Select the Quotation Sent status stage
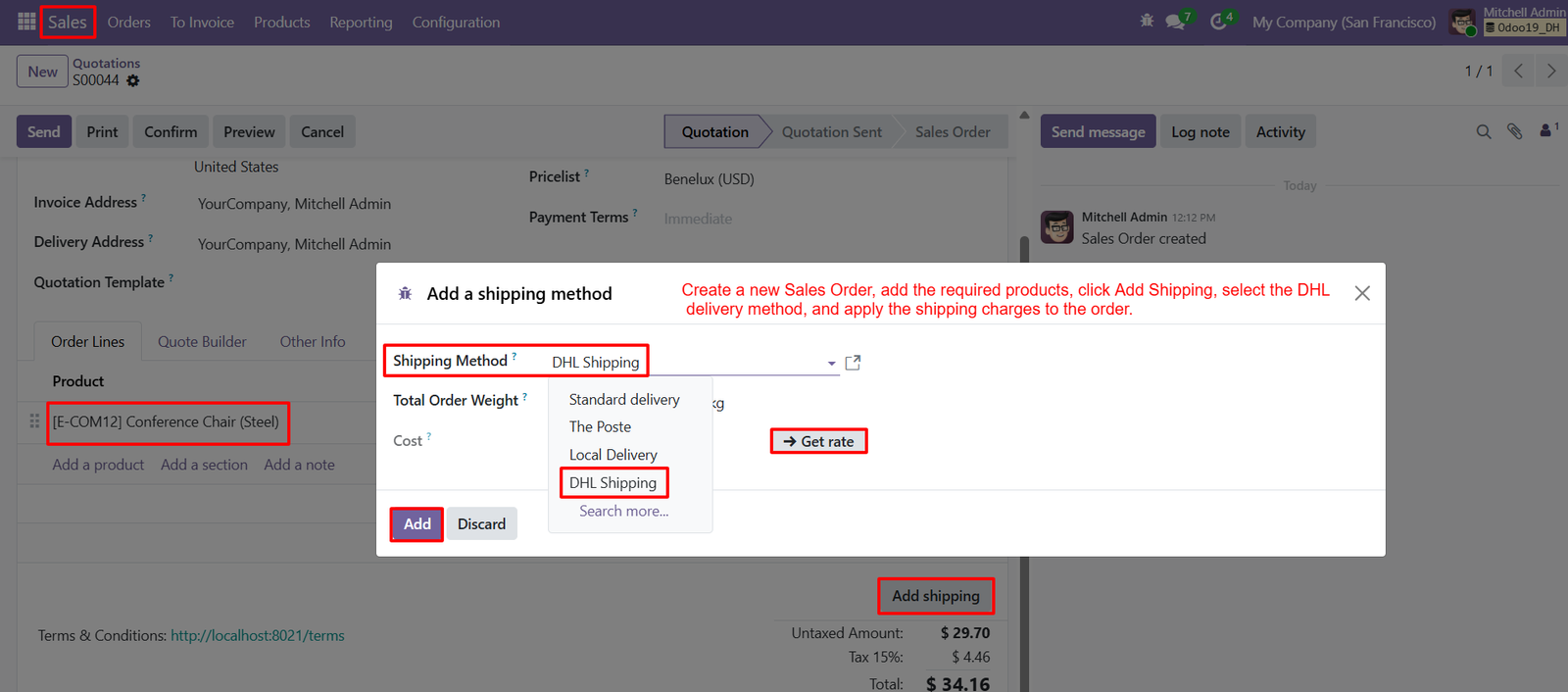1568x692 pixels. point(831,131)
